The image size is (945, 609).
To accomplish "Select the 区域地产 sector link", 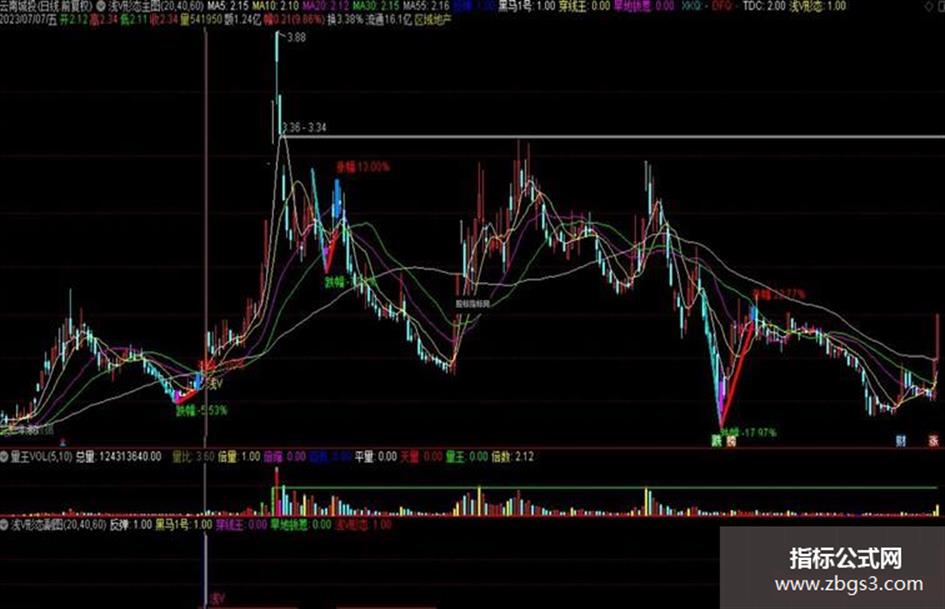I will pos(433,20).
